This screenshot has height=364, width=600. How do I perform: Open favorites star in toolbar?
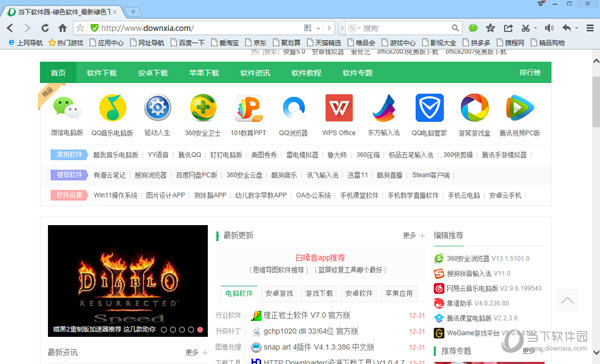(x=490, y=28)
